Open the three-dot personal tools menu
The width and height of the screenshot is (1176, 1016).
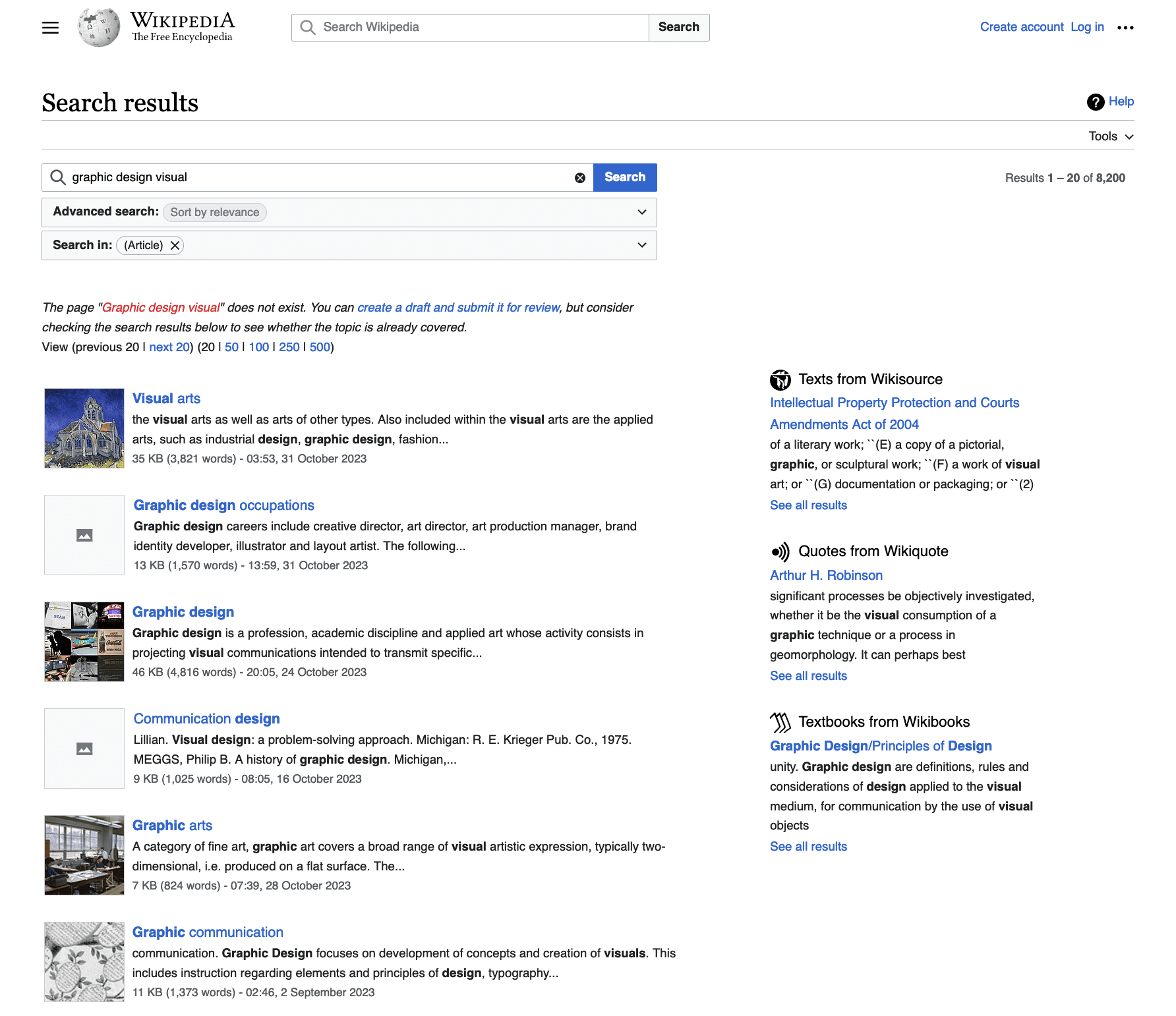point(1125,28)
